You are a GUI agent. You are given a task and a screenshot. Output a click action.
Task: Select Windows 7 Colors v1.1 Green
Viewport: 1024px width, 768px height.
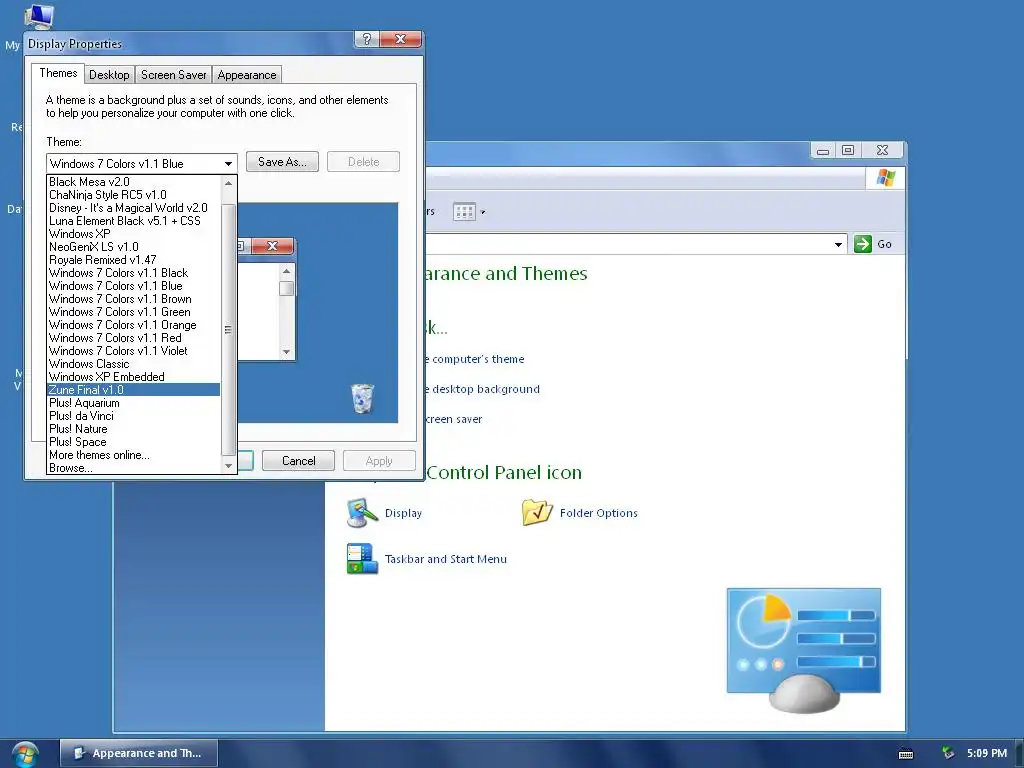[134, 312]
